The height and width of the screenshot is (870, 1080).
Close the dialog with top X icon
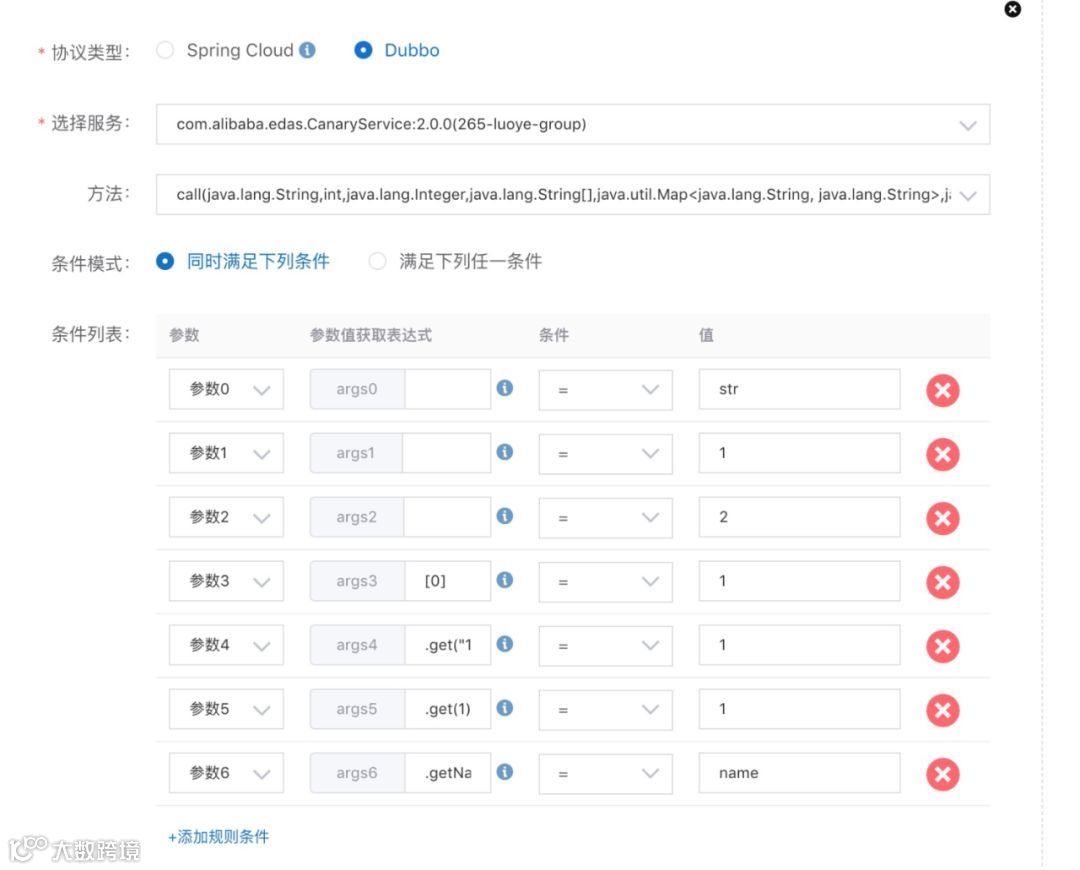pos(1012,9)
